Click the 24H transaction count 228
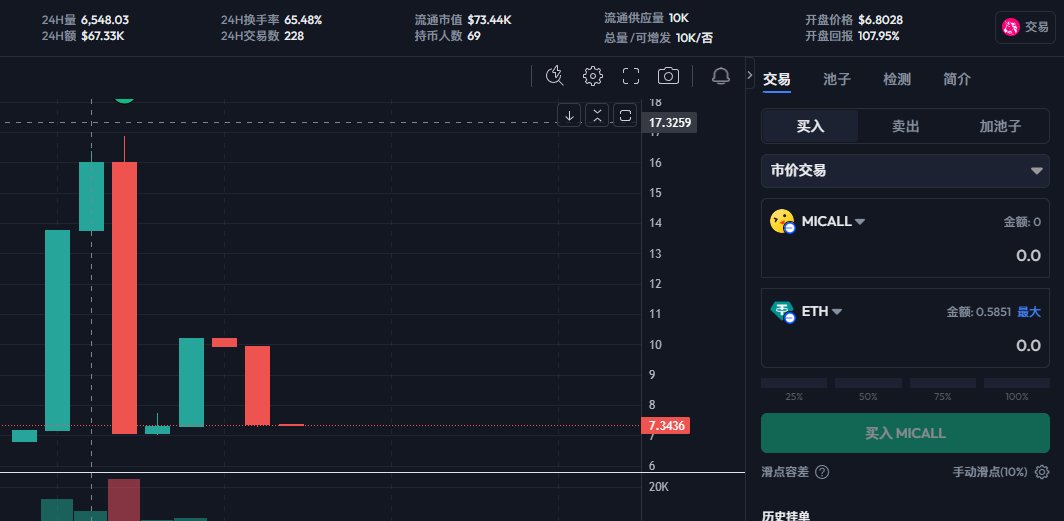This screenshot has width=1064, height=521. [294, 36]
